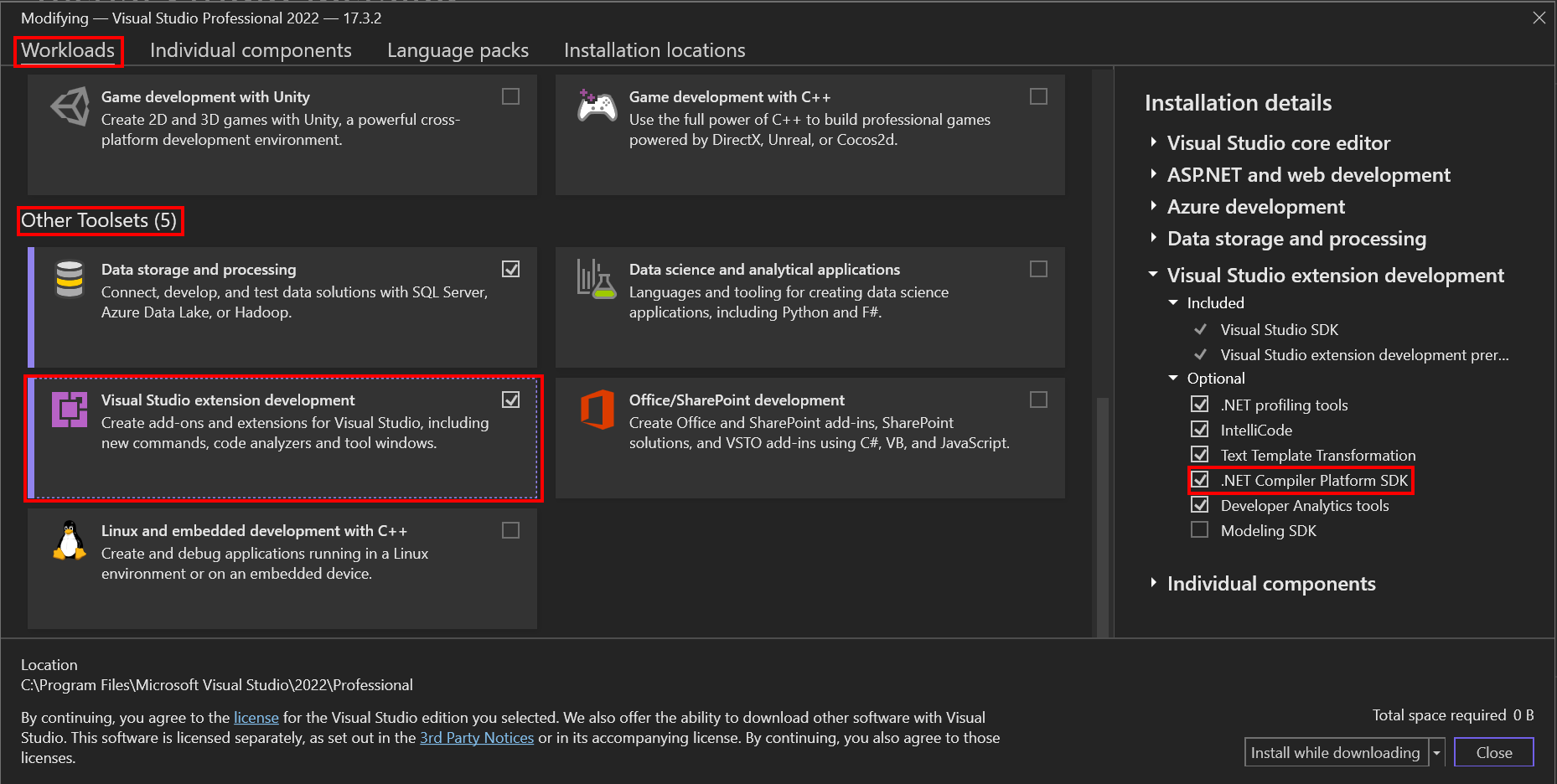Viewport: 1557px width, 784px height.
Task: Collapse the Included components list
Action: click(1173, 302)
